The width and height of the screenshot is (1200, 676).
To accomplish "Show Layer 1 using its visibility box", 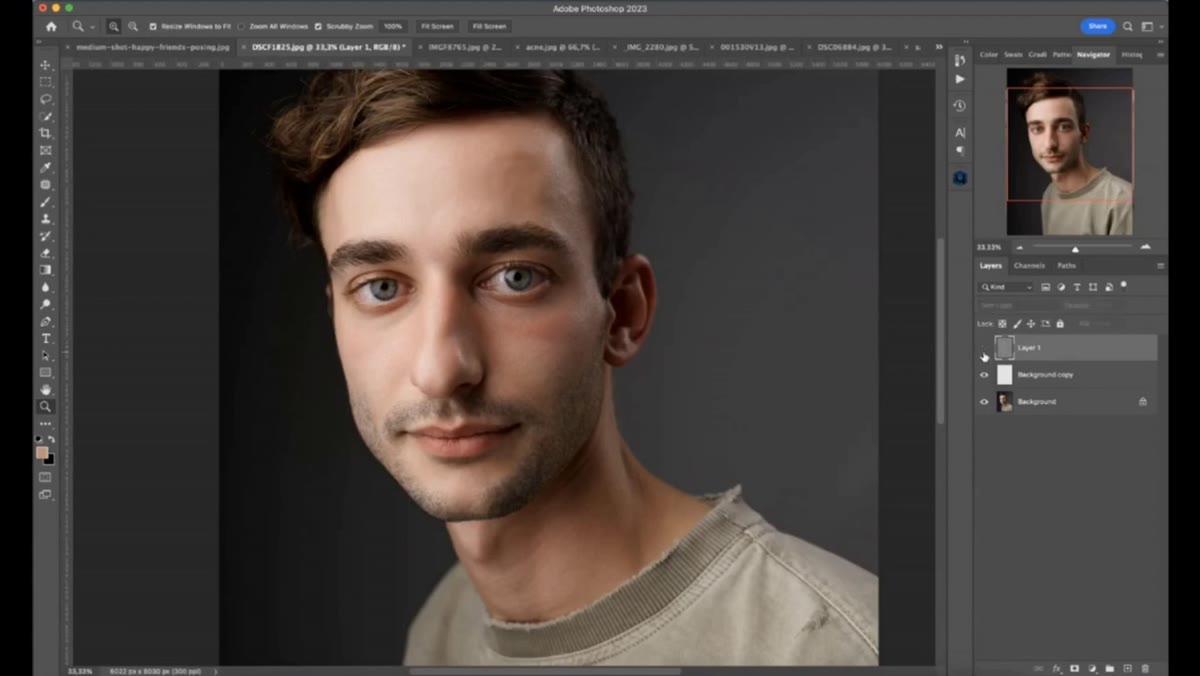I will 984,348.
